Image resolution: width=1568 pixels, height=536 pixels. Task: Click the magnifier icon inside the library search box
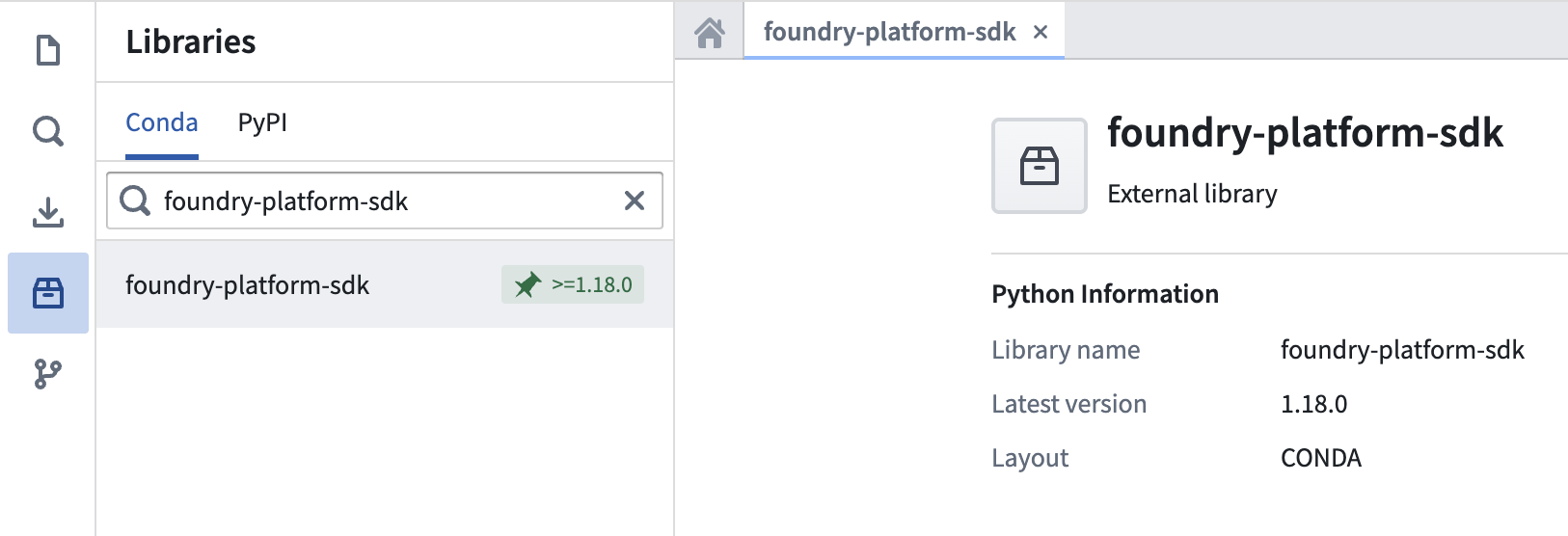(x=135, y=201)
